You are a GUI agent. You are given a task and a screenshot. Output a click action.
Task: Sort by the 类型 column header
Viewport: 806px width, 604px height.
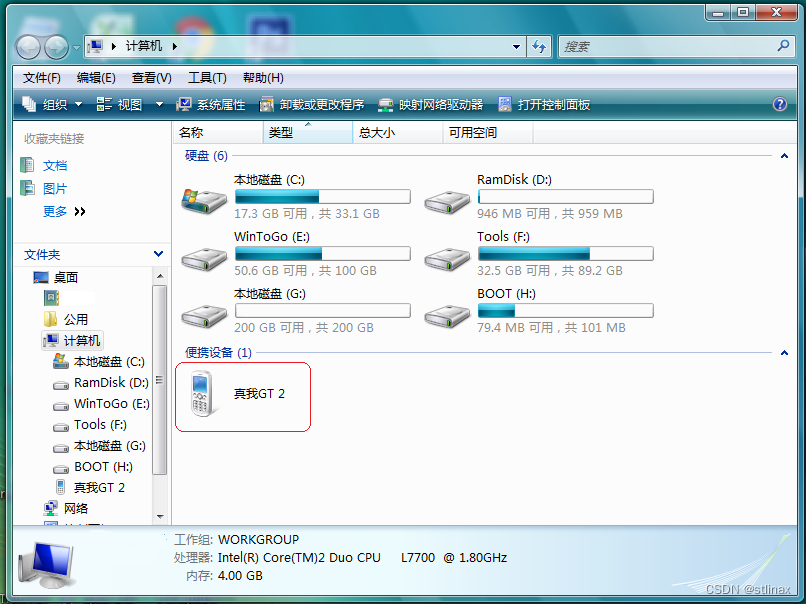pyautogui.click(x=308, y=133)
